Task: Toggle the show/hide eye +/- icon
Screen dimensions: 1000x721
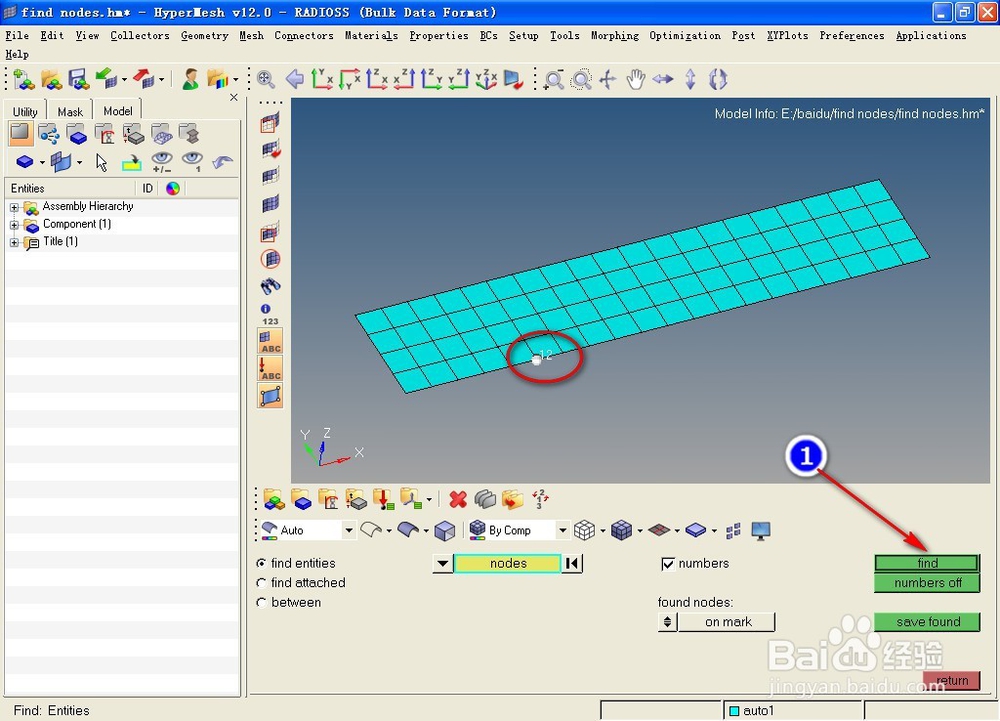Action: tap(162, 162)
